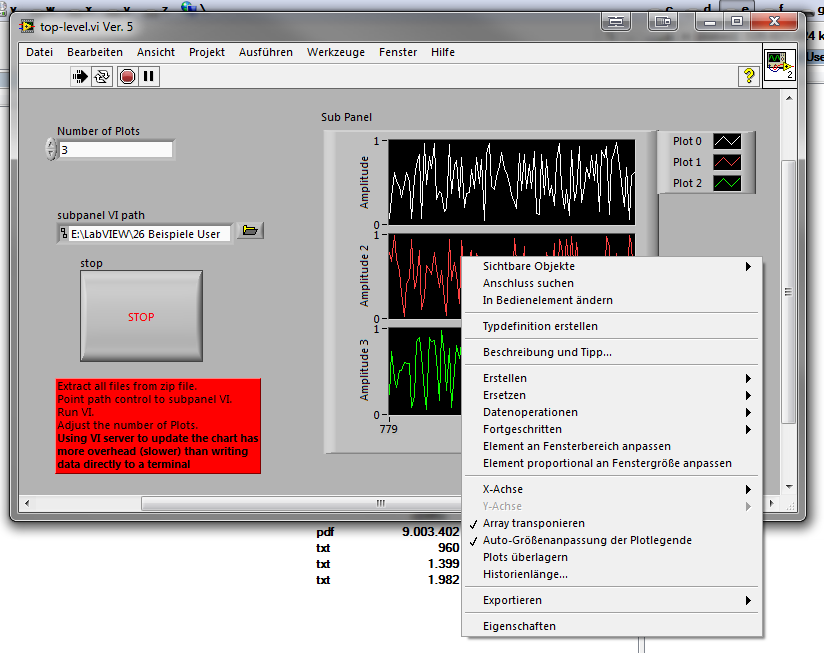
Task: Click the Number of Plots input field
Action: point(115,150)
